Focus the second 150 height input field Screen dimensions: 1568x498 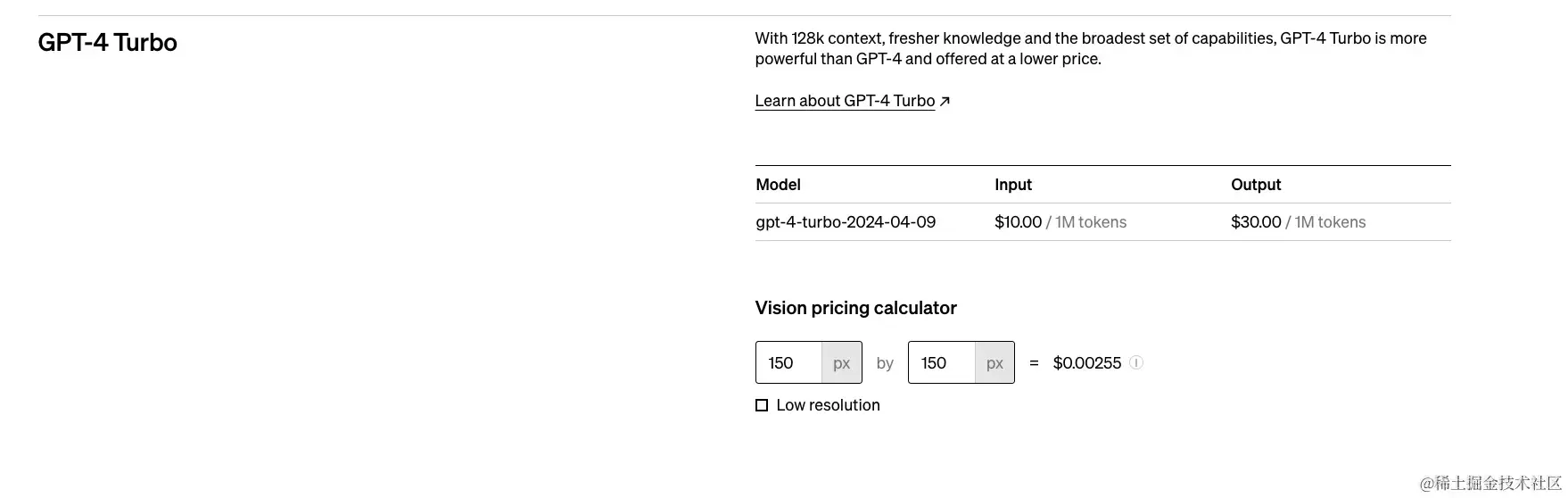(x=941, y=362)
